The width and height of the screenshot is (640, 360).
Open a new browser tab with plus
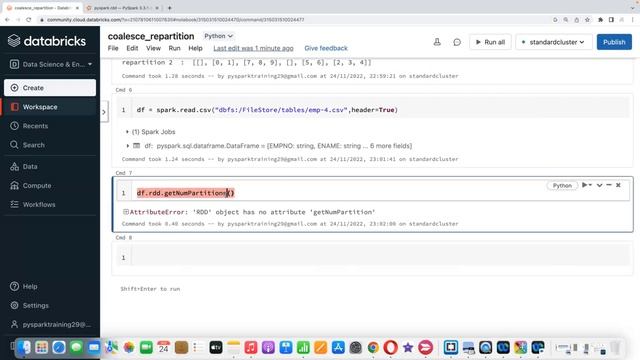pyautogui.click(x=169, y=8)
